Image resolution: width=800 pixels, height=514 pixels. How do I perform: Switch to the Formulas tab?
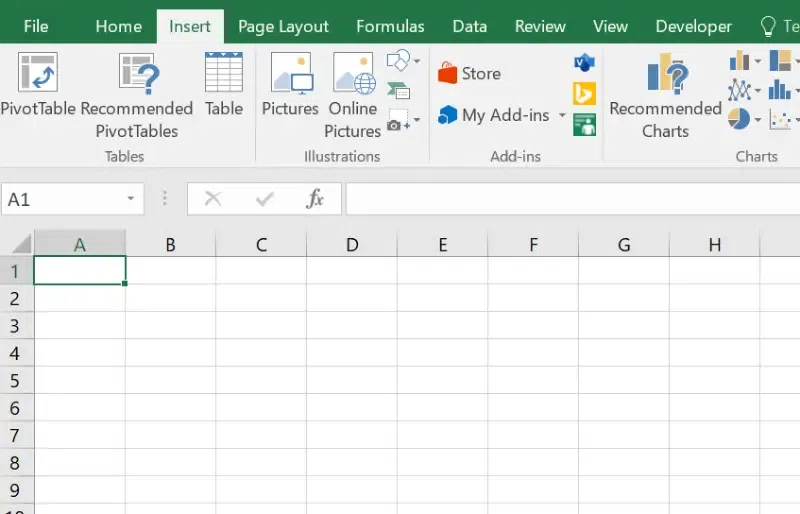(390, 27)
